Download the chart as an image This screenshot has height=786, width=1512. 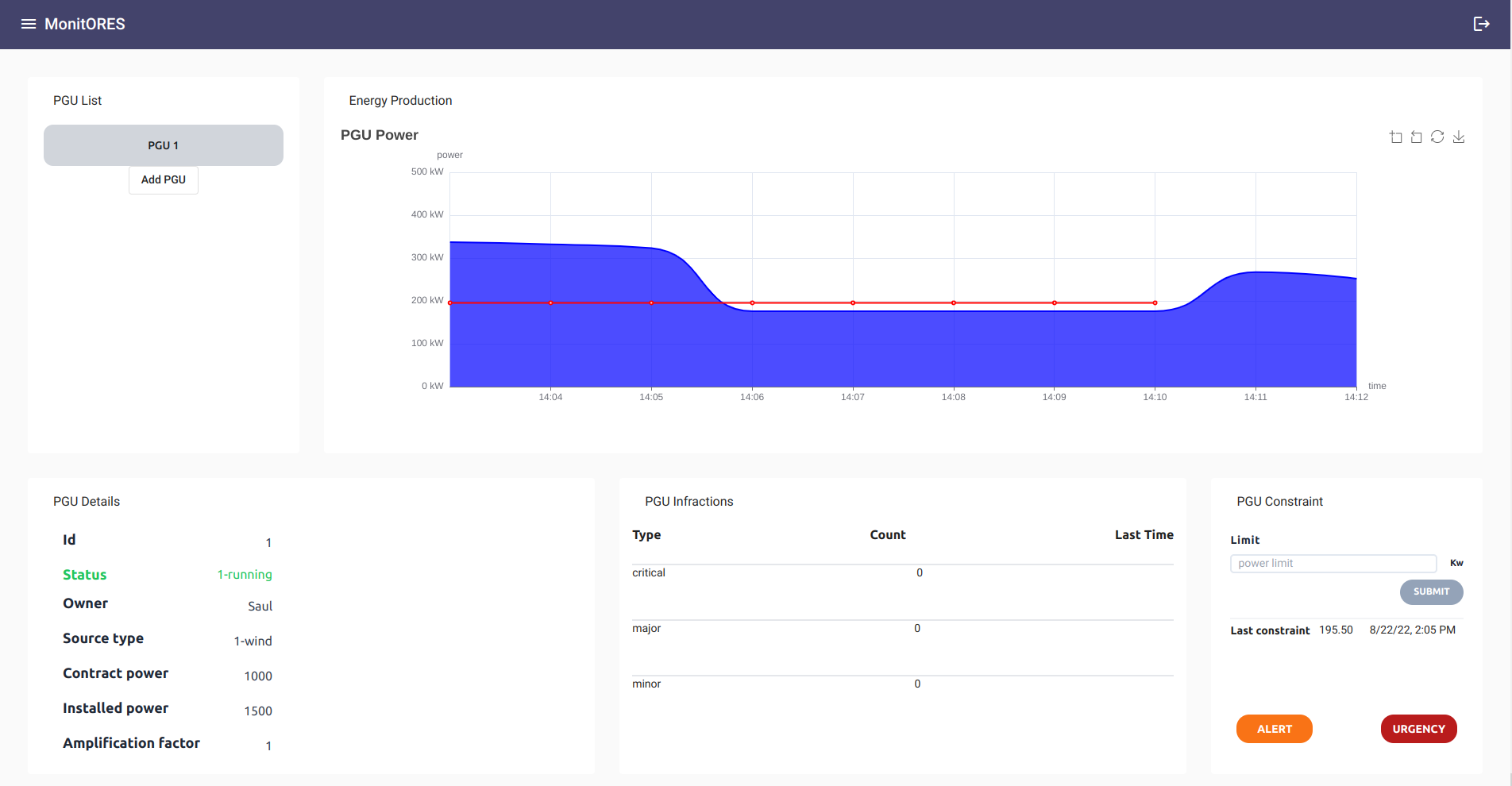[1459, 137]
